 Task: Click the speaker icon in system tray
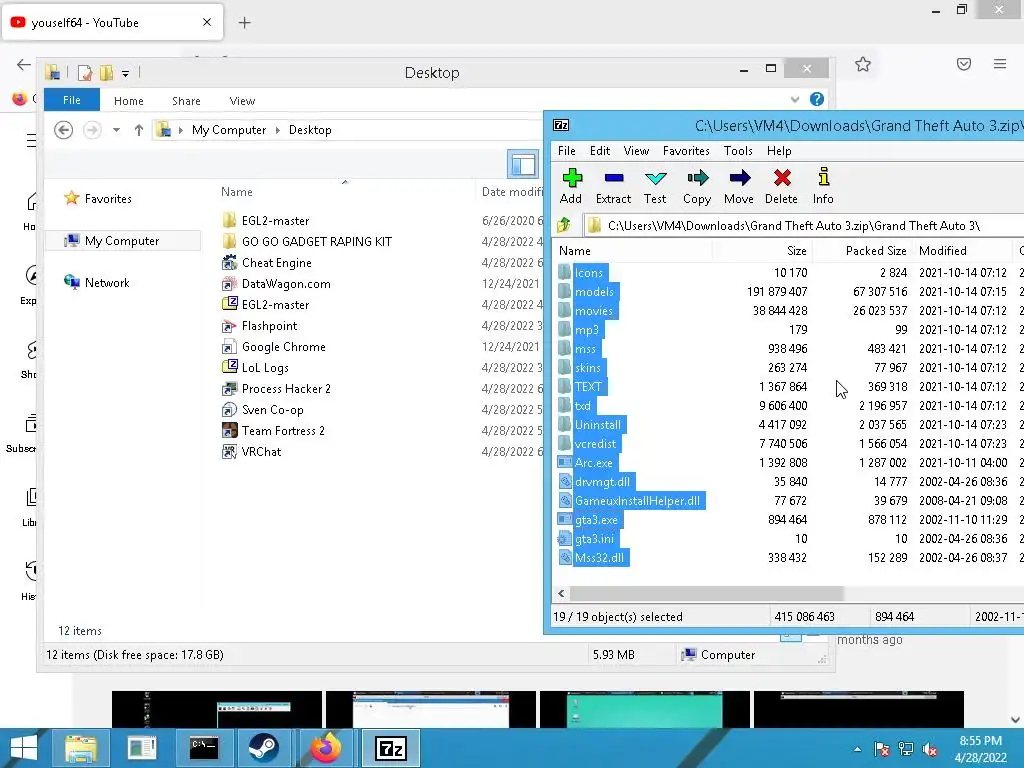pyautogui.click(x=930, y=749)
